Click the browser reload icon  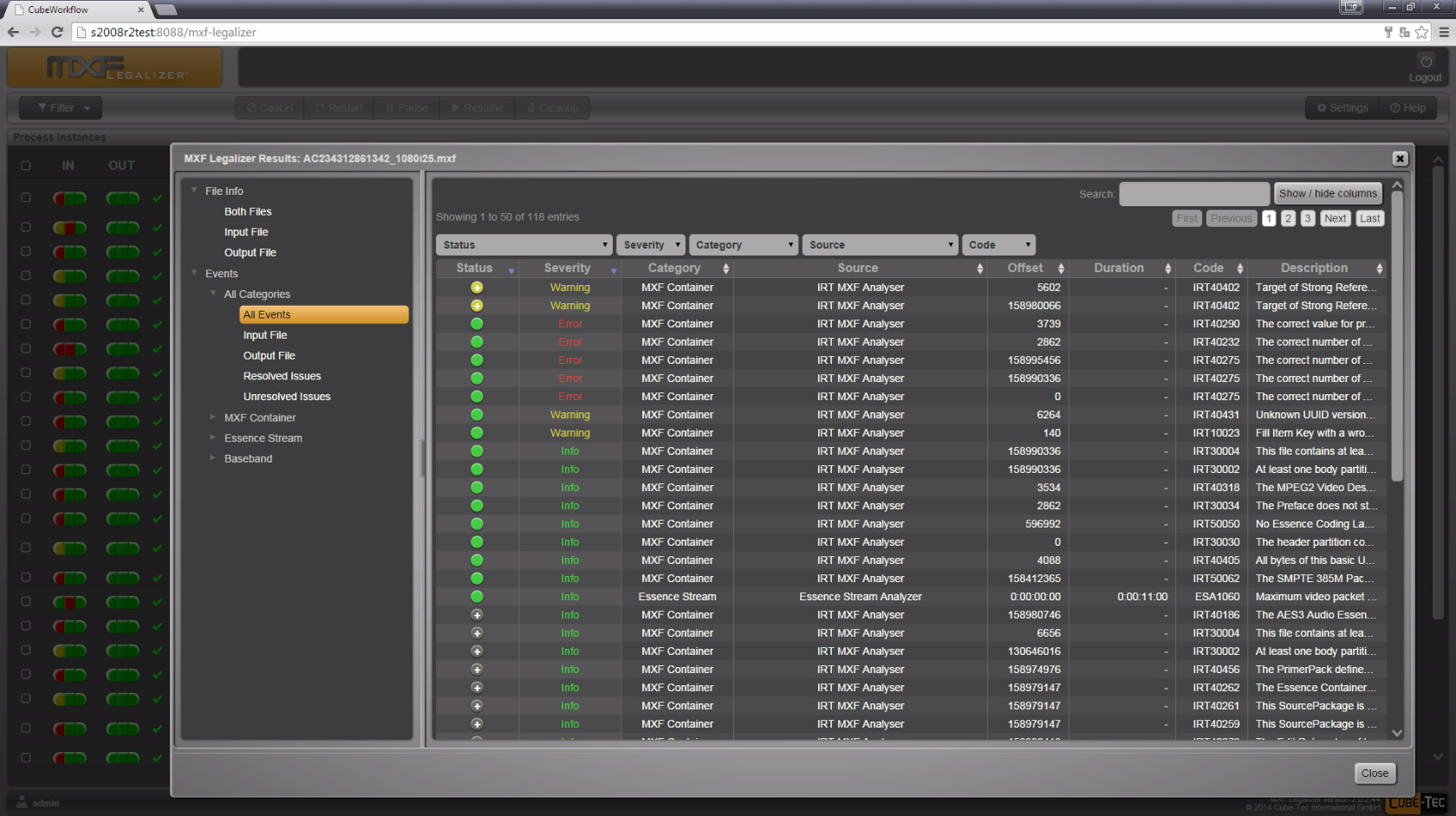point(57,32)
